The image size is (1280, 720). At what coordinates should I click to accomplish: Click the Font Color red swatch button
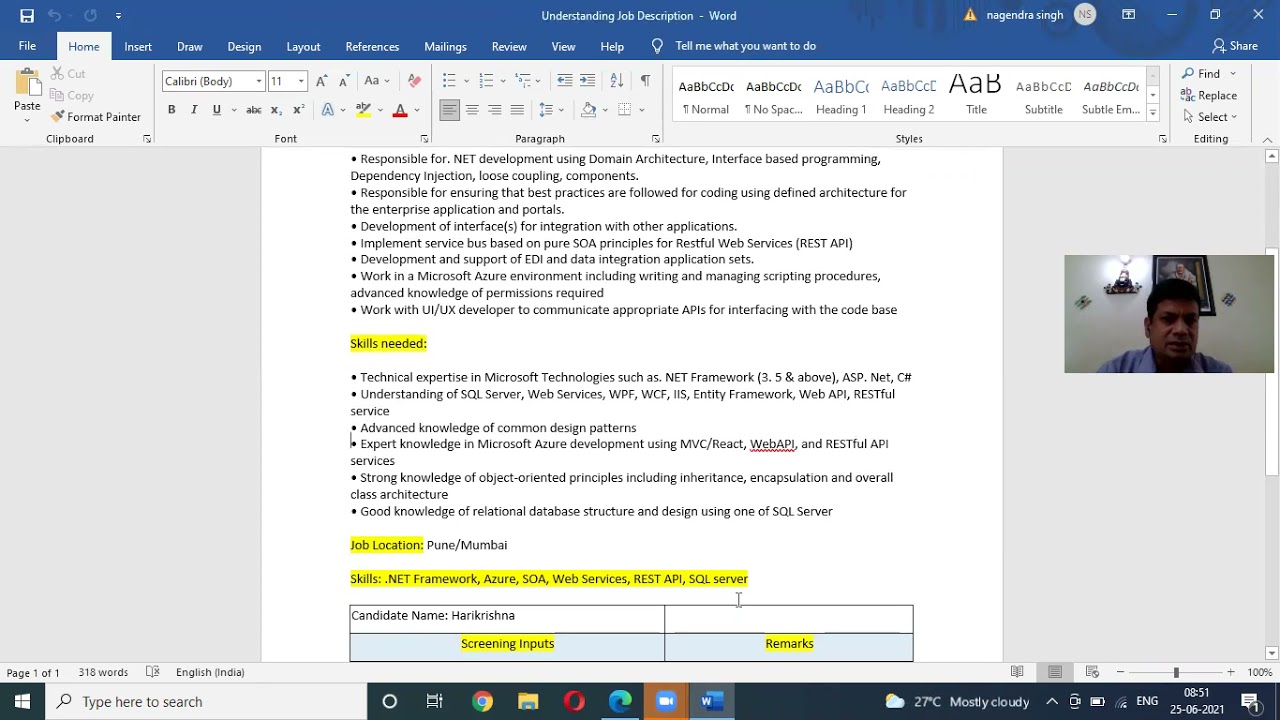400,110
